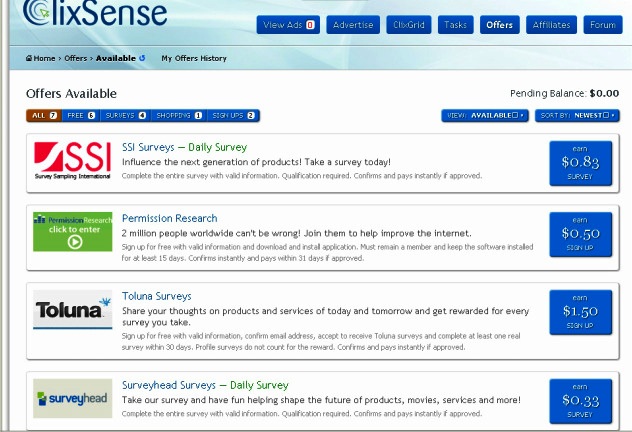Screen dimensions: 632x432
Task: Expand the View: Available dropdown
Action: pos(485,116)
